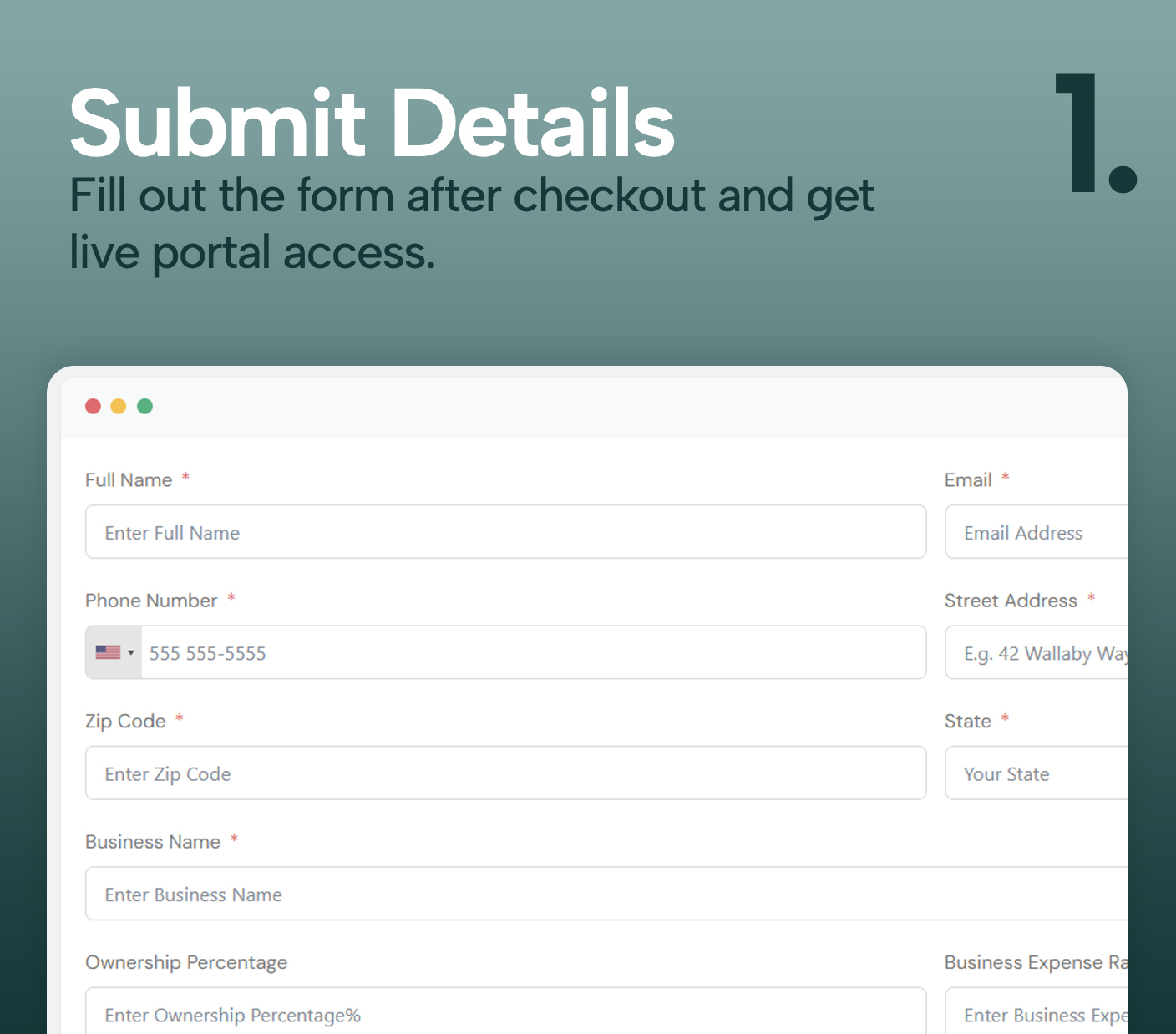This screenshot has width=1176, height=1034.
Task: Select the phone number input box
Action: click(x=534, y=652)
